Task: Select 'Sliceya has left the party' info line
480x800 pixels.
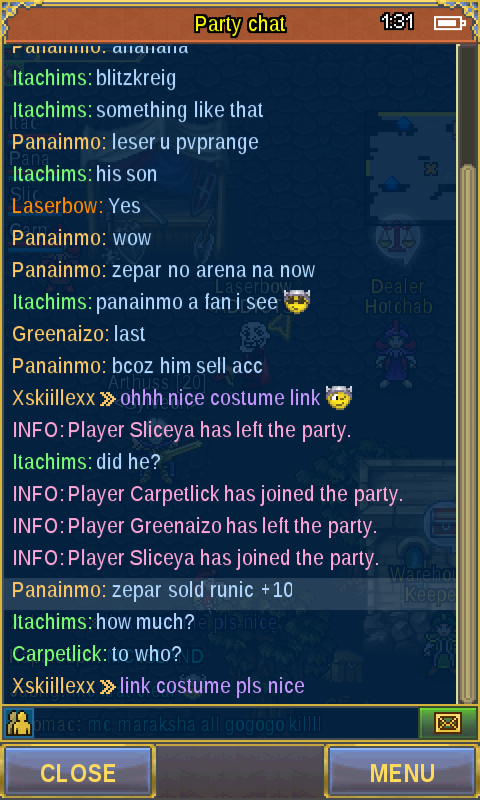Action: [182, 431]
